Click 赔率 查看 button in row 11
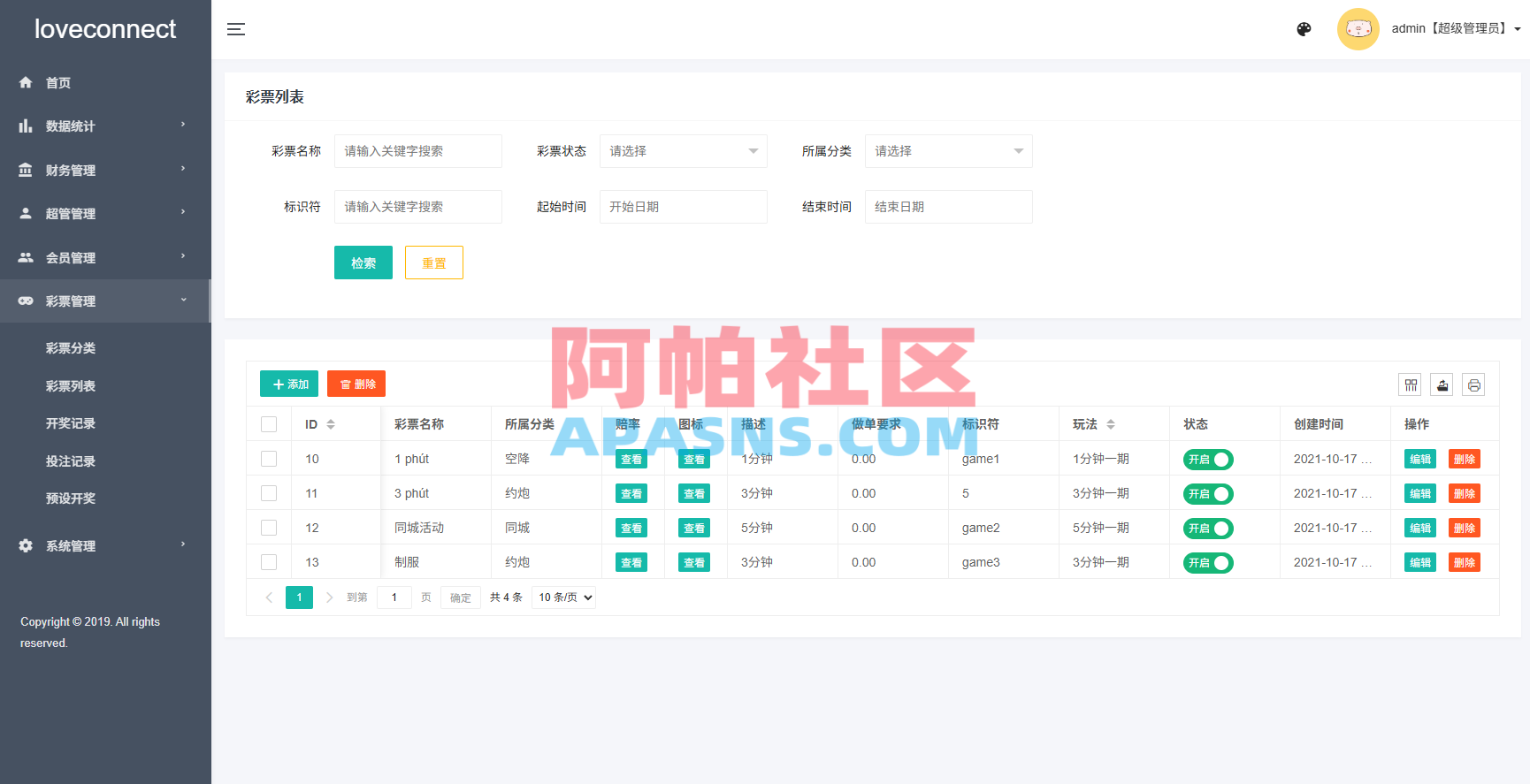 631,493
